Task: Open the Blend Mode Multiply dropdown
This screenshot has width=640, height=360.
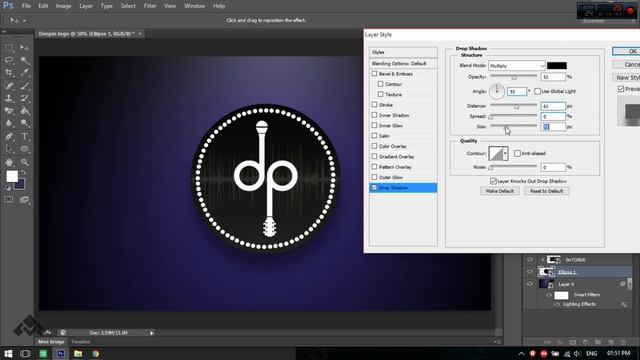Action: pos(517,66)
